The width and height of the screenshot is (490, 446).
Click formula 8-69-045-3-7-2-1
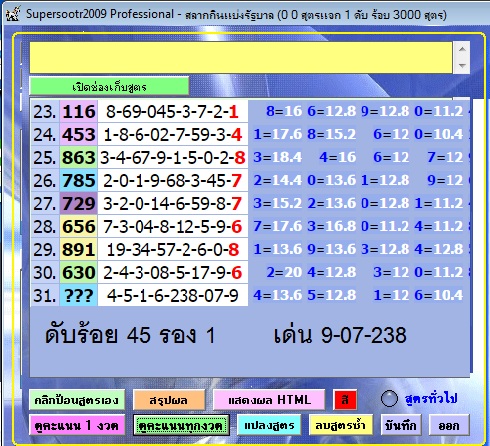tap(173, 111)
